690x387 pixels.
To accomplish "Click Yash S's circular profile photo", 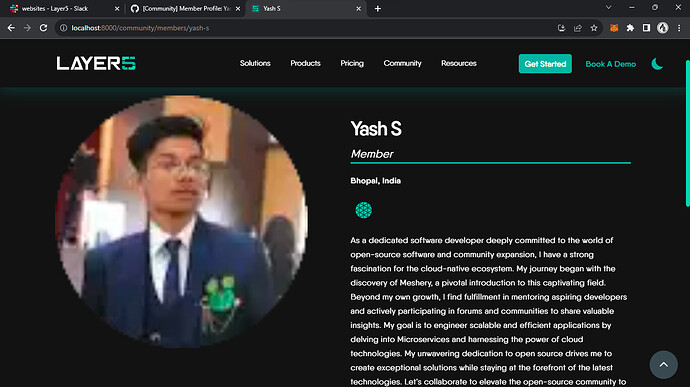I will pyautogui.click(x=181, y=221).
